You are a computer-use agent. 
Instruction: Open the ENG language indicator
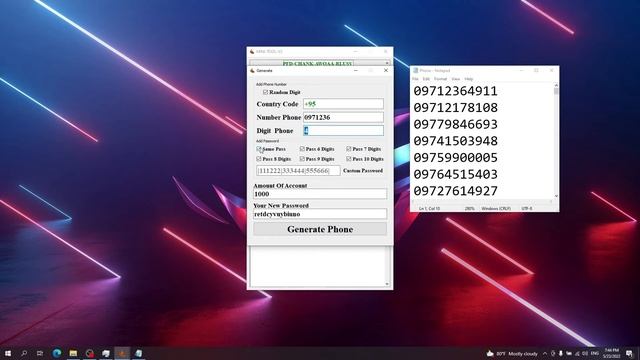[595, 353]
